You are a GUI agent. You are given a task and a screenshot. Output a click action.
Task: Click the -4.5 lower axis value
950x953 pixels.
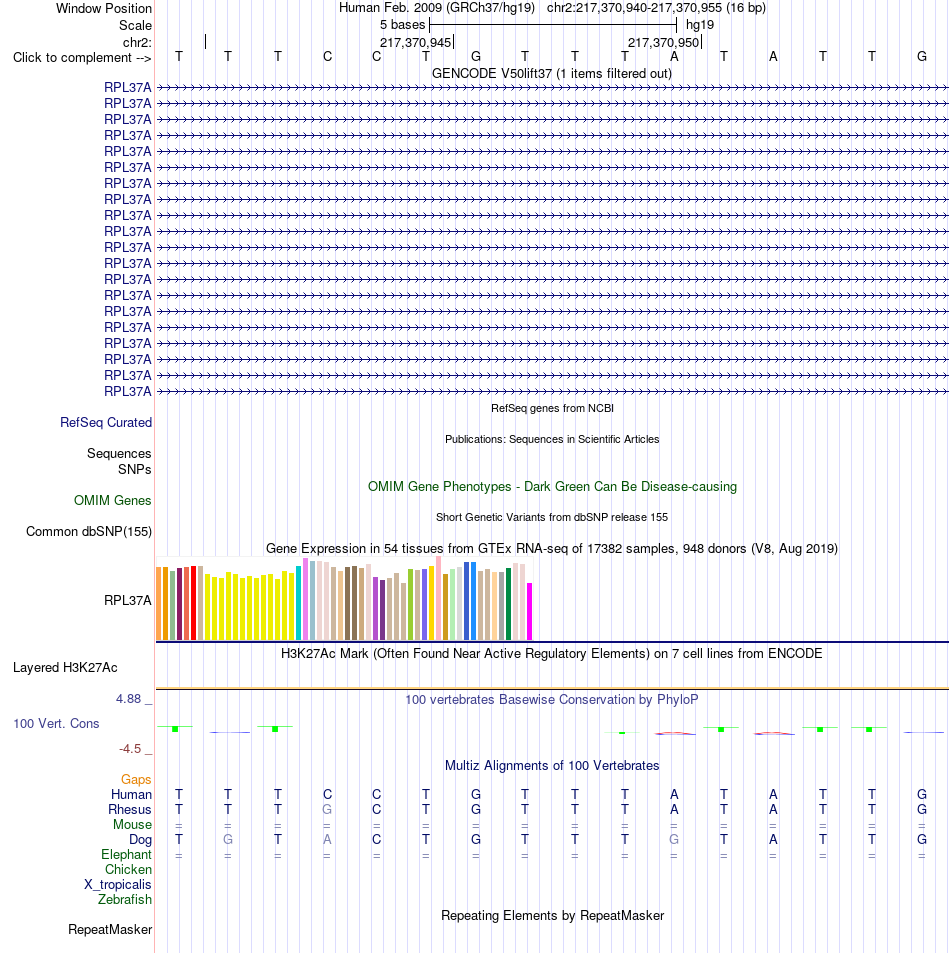point(130,749)
